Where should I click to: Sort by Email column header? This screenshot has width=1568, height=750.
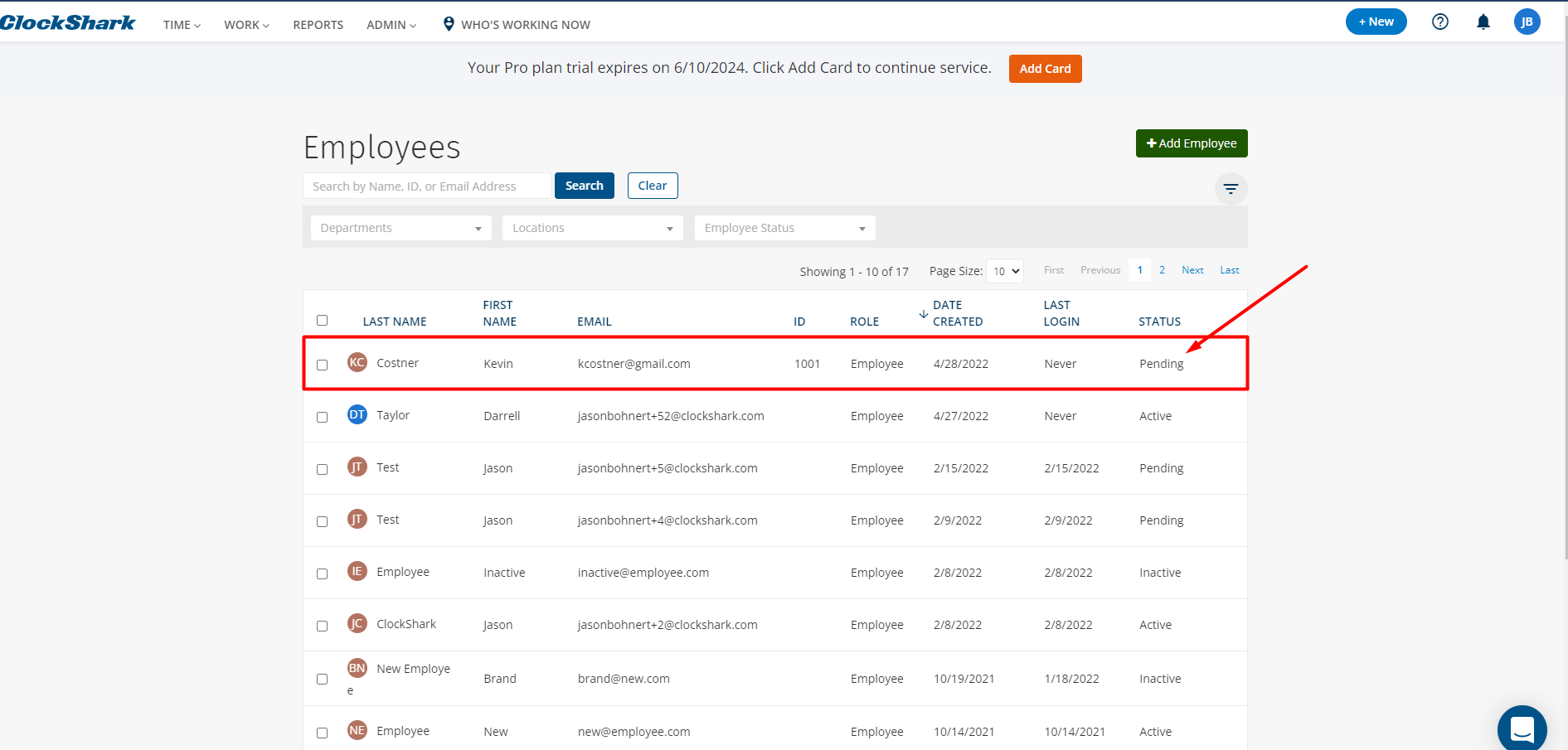click(595, 322)
